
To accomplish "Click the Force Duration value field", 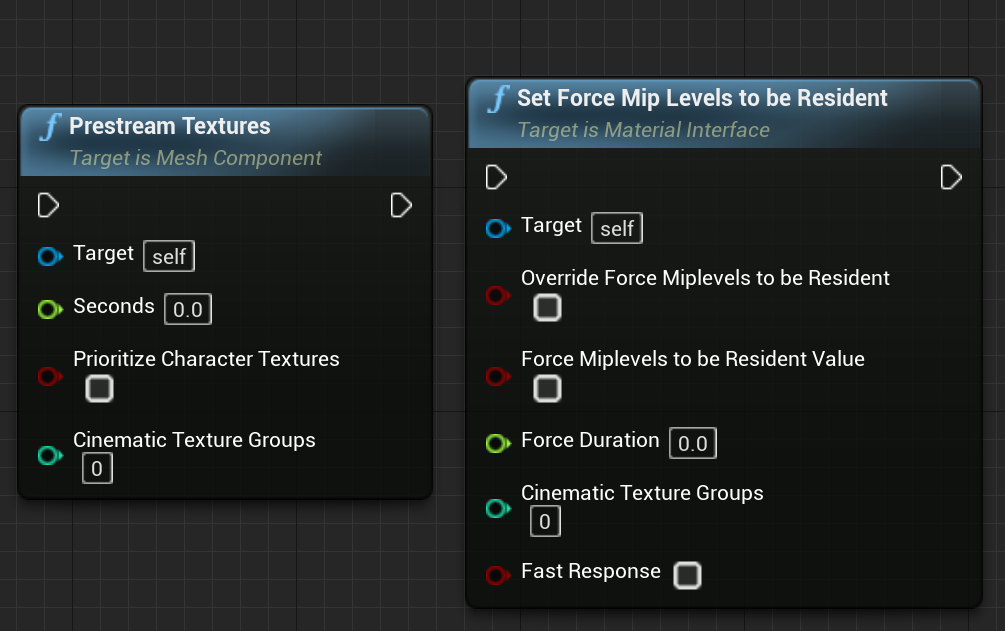I will 693,443.
